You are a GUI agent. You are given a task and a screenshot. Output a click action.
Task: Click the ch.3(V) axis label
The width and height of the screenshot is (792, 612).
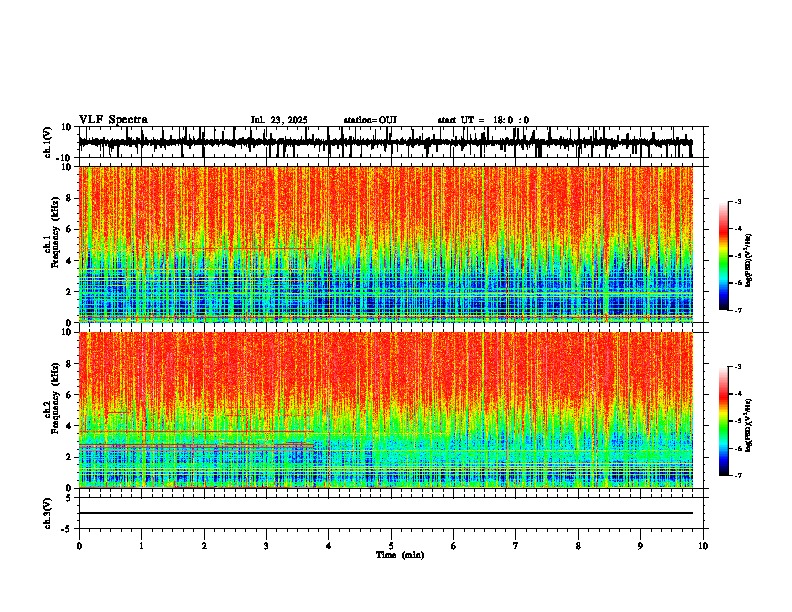[48, 514]
